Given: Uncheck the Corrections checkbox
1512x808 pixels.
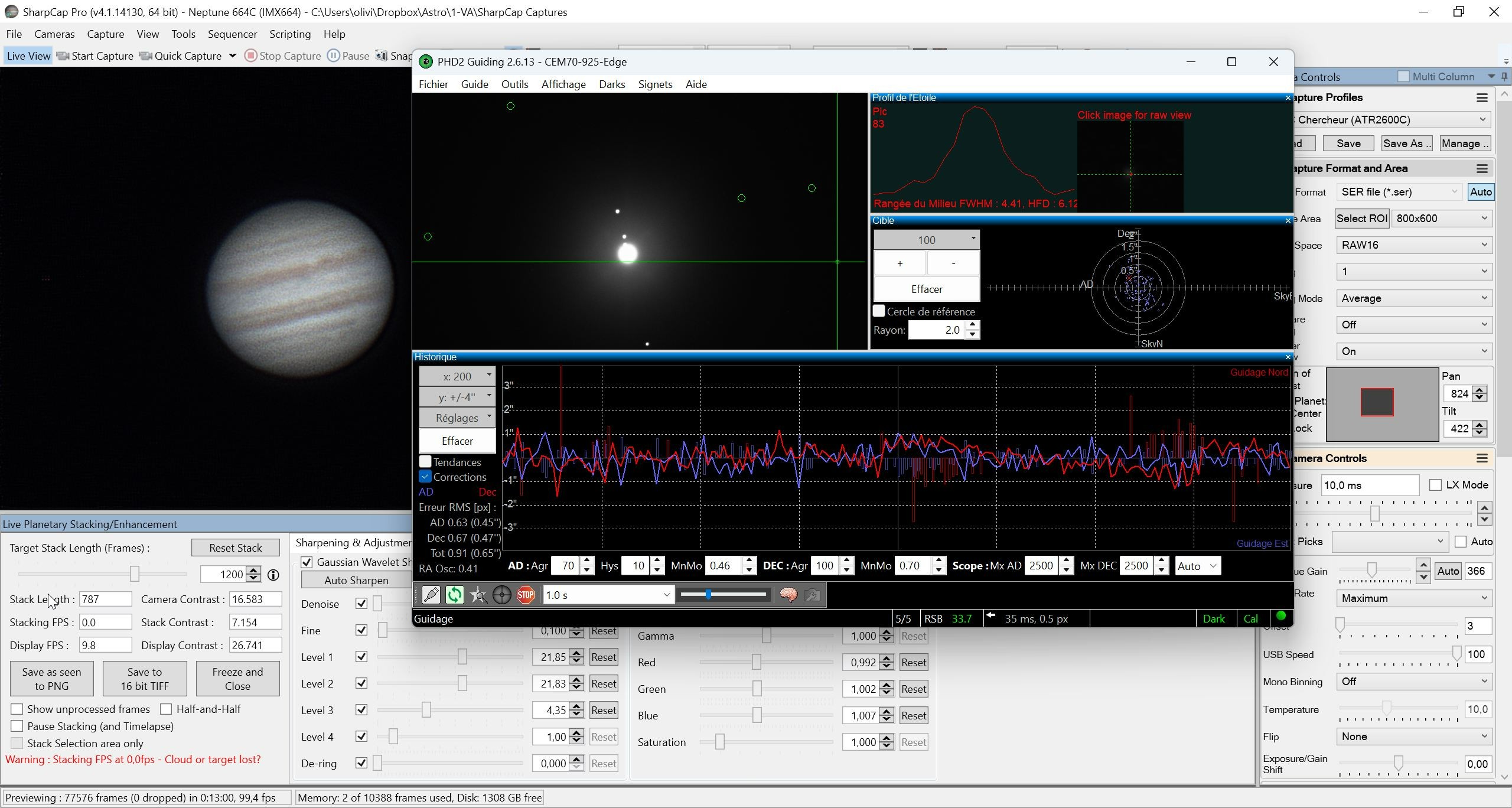Looking at the screenshot, I should 425,477.
